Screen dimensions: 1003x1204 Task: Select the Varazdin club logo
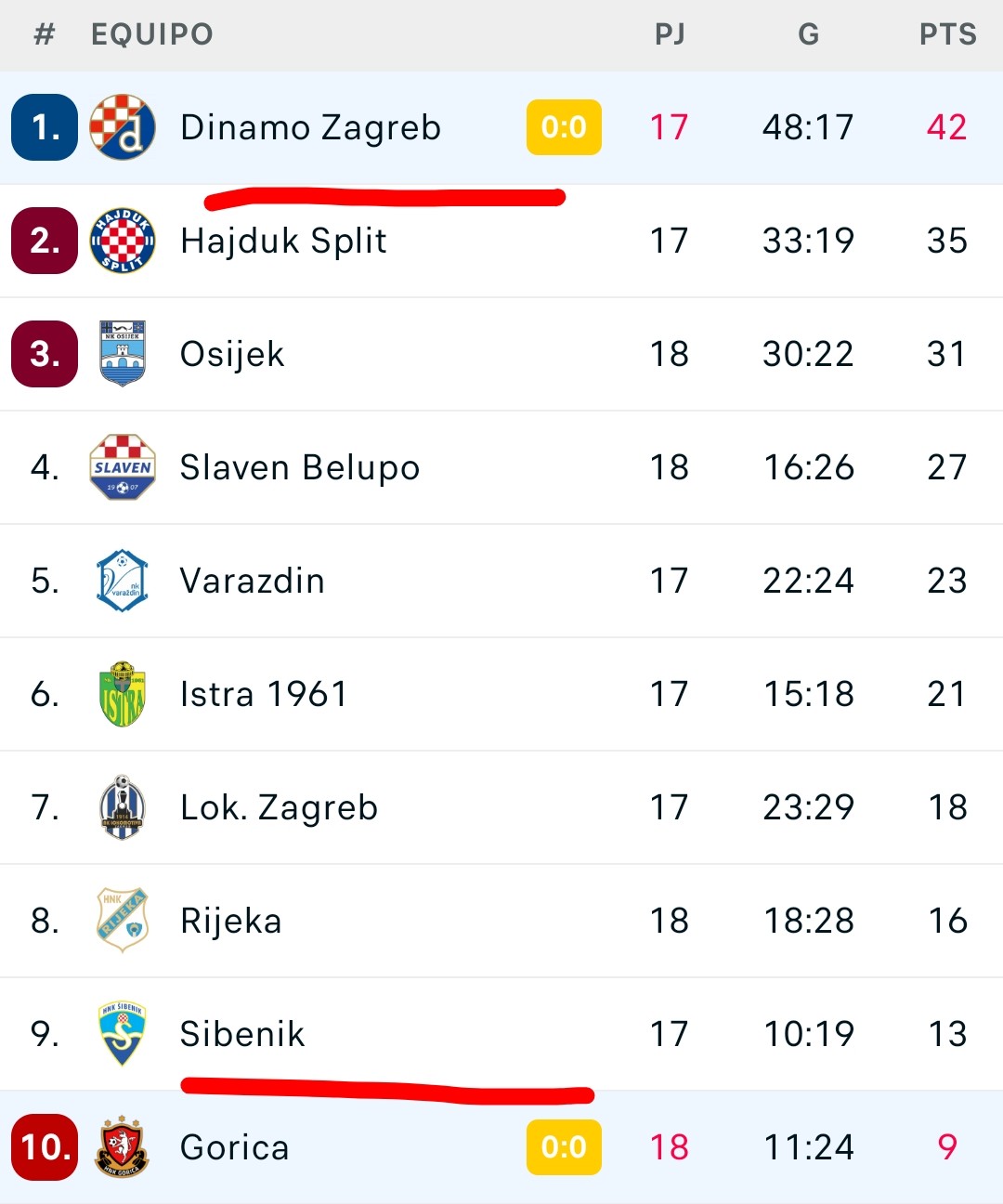123,581
